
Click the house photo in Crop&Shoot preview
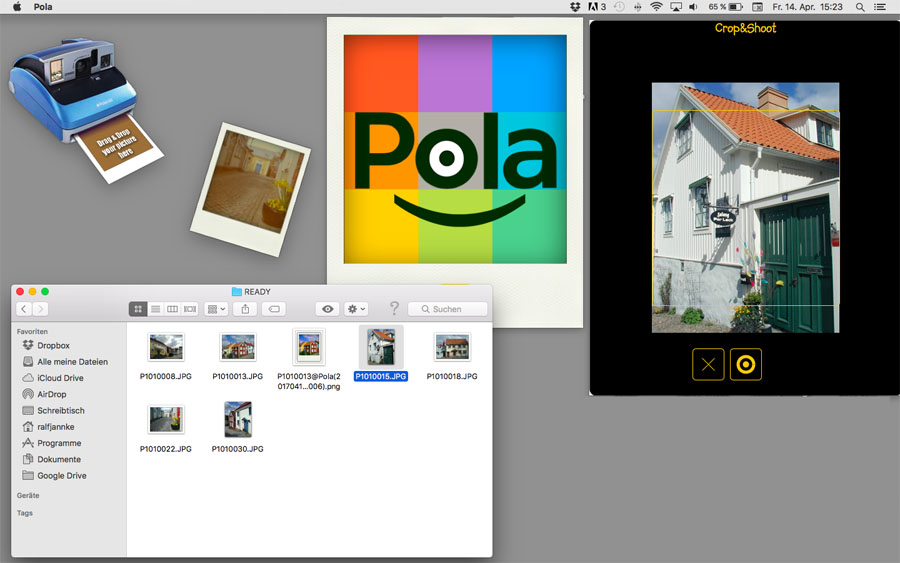(745, 208)
